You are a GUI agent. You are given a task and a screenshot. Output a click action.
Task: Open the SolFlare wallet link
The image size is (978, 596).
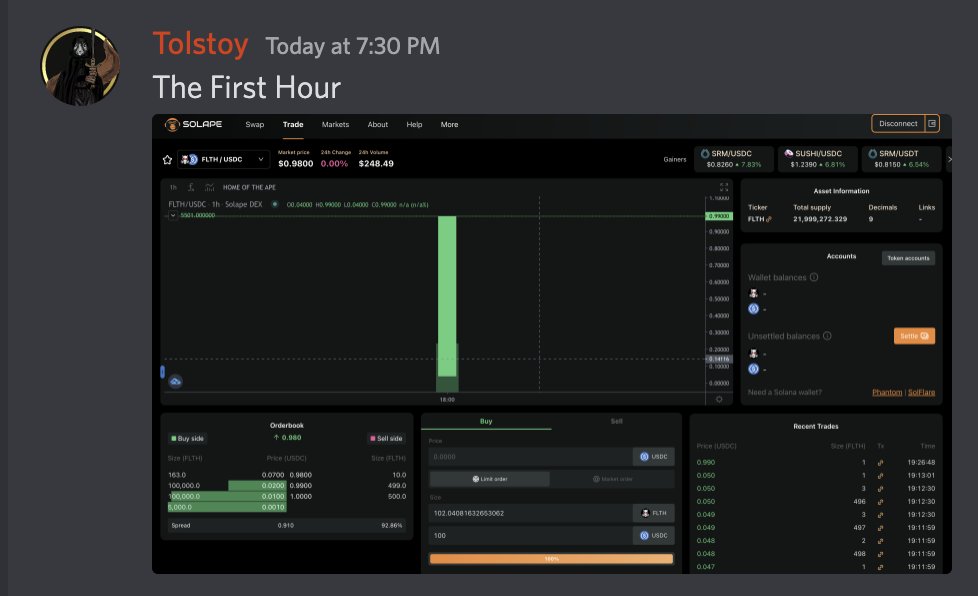[x=921, y=392]
